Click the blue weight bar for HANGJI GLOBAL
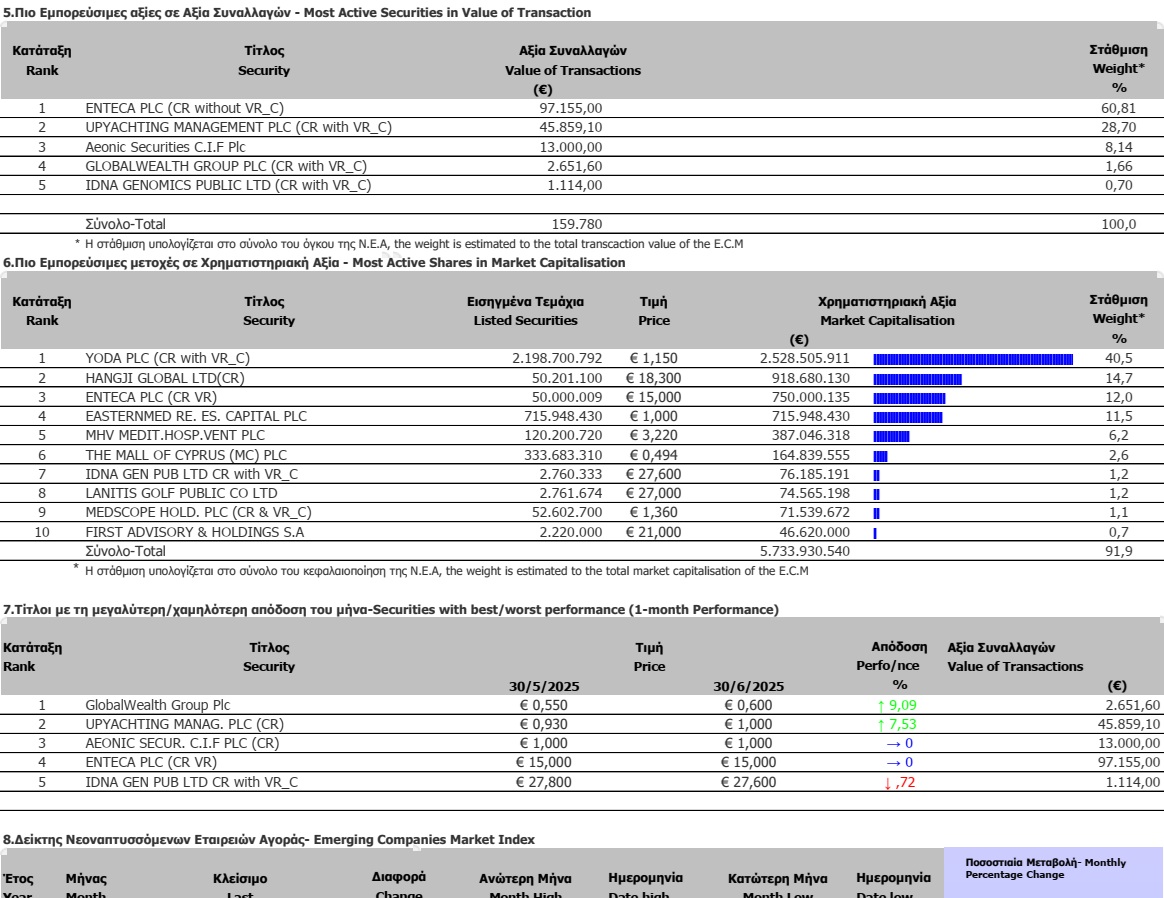1164x898 pixels. point(918,380)
